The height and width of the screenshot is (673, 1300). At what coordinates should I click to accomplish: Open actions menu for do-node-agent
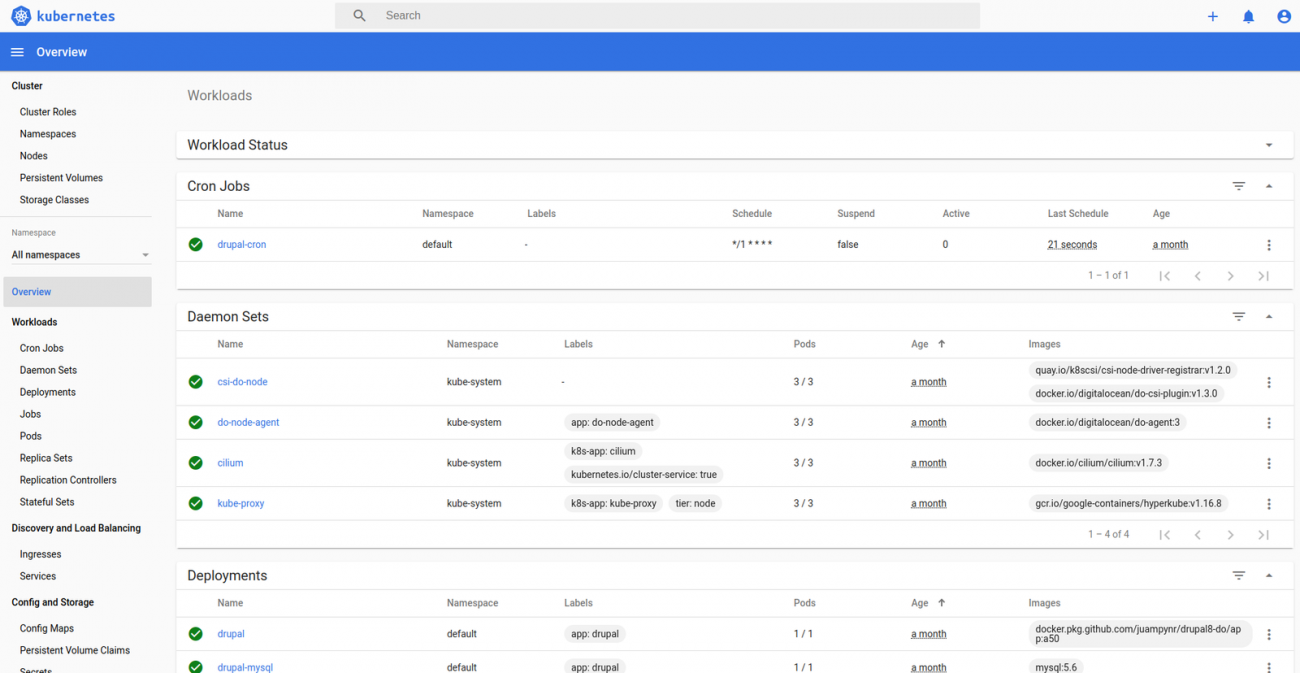coord(1269,423)
